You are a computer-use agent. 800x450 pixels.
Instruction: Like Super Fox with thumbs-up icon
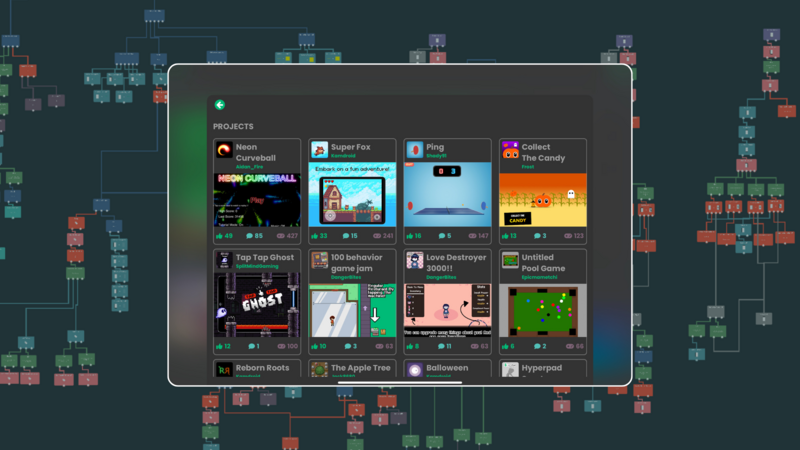[x=315, y=236]
